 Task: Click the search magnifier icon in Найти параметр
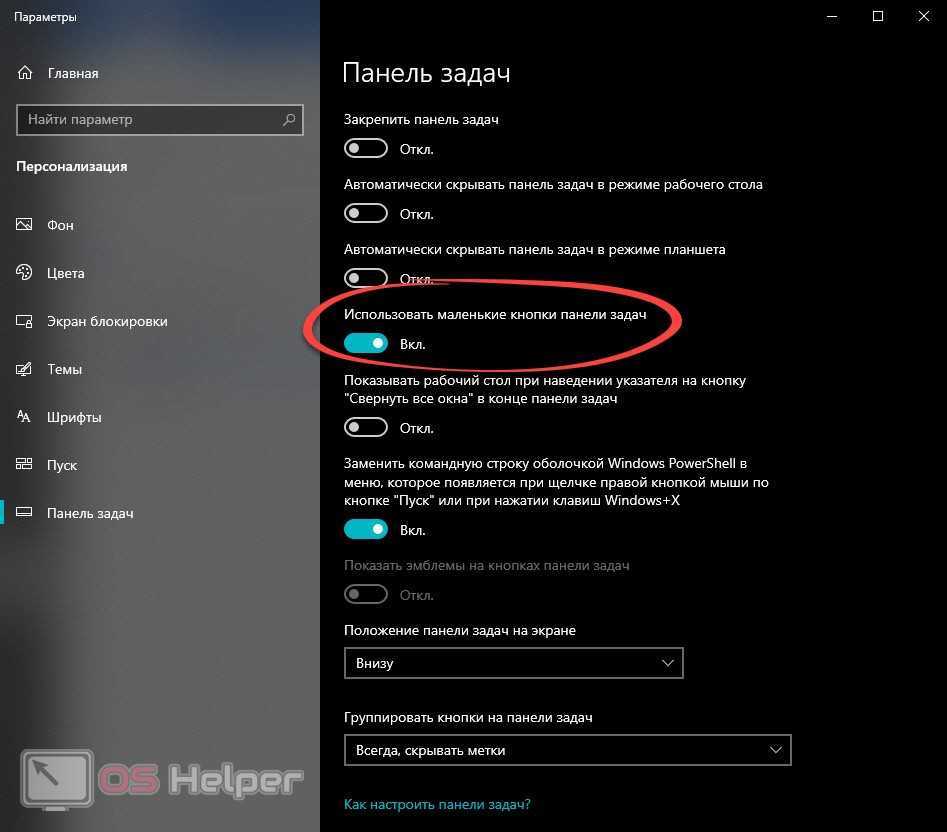(x=289, y=120)
